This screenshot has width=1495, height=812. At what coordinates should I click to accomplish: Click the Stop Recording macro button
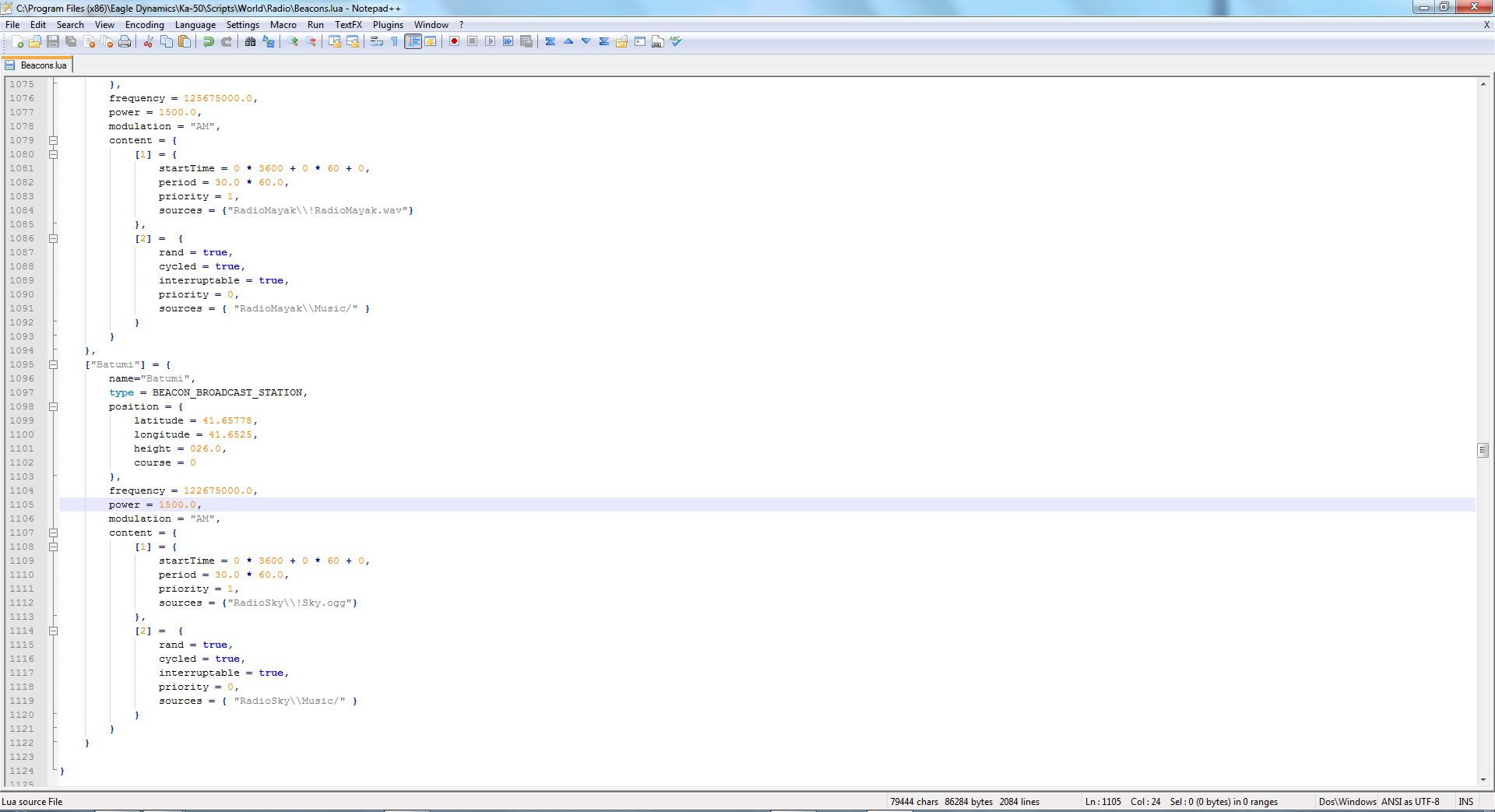click(x=472, y=42)
